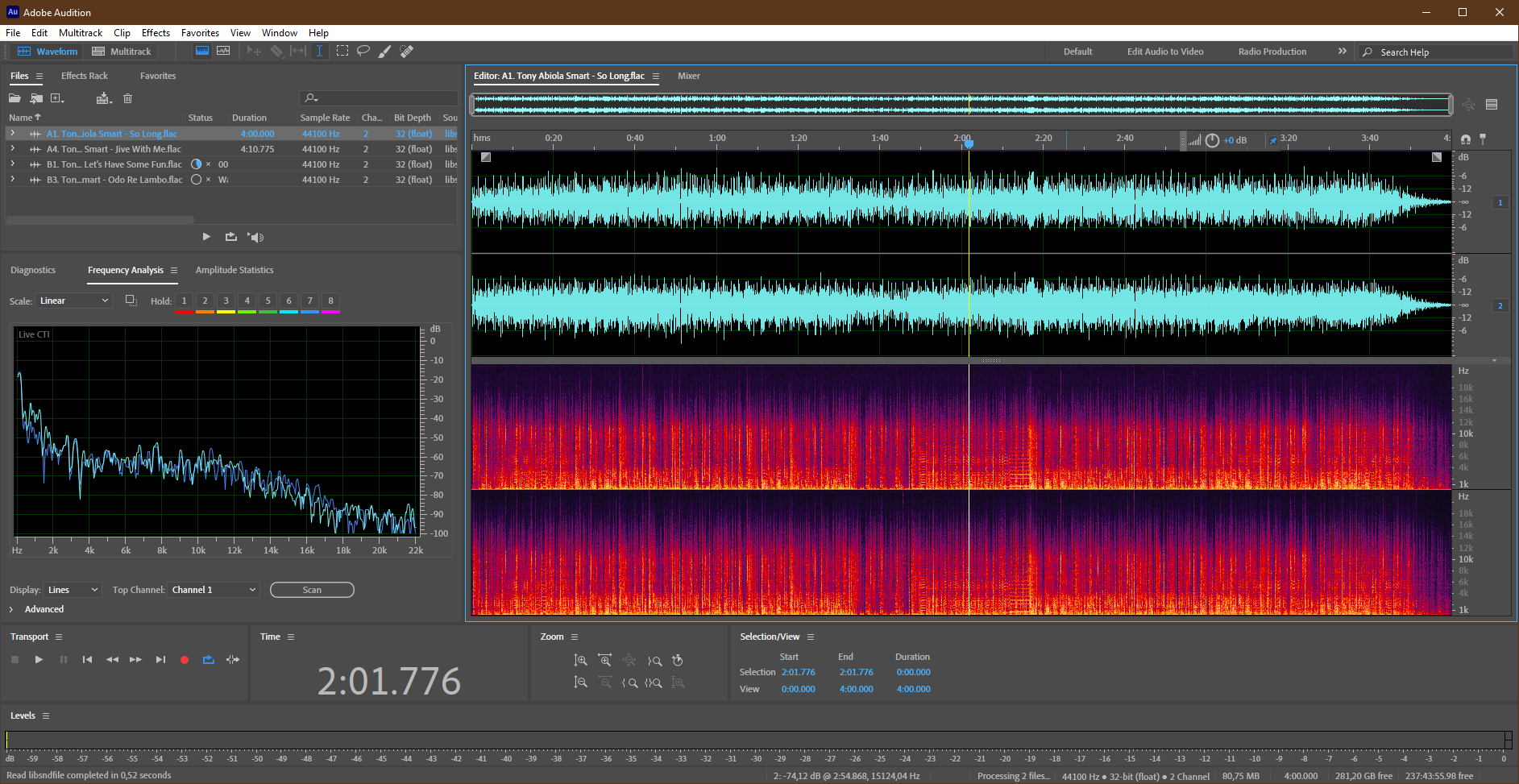Click Move Playhead to Previous
This screenshot has height=784, width=1519.
tap(87, 660)
